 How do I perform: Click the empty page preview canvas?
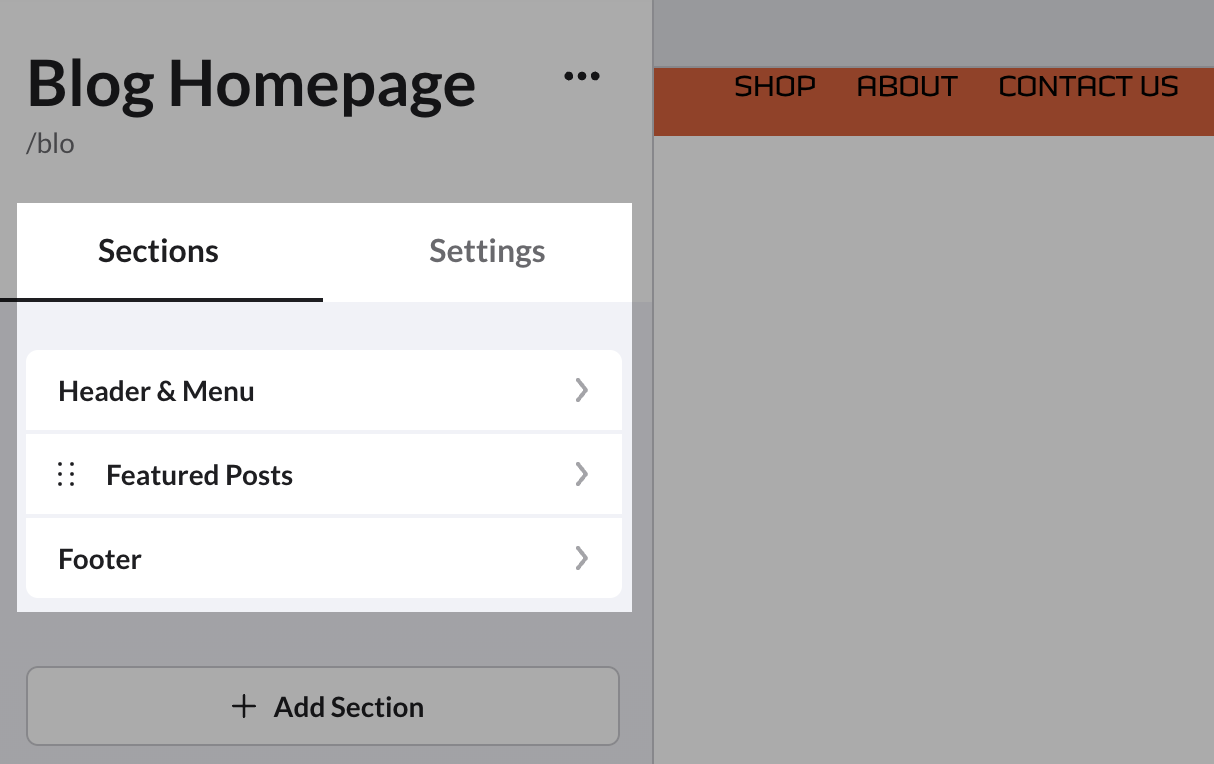click(934, 450)
